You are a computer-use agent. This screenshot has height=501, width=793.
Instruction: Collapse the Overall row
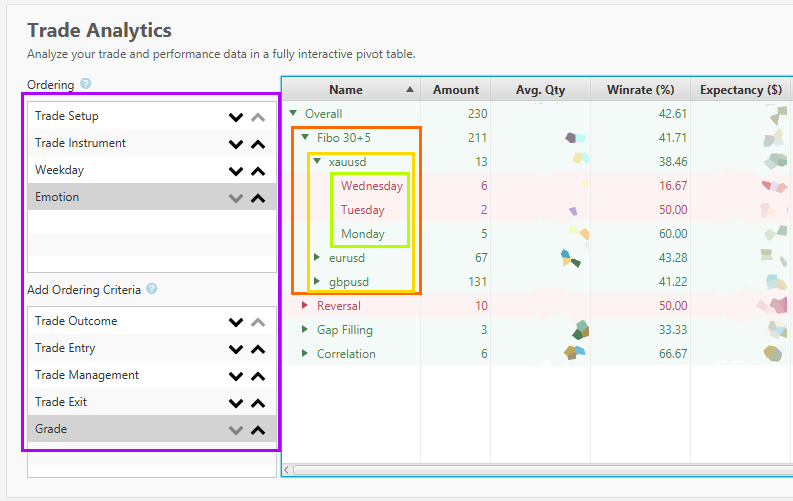(293, 113)
